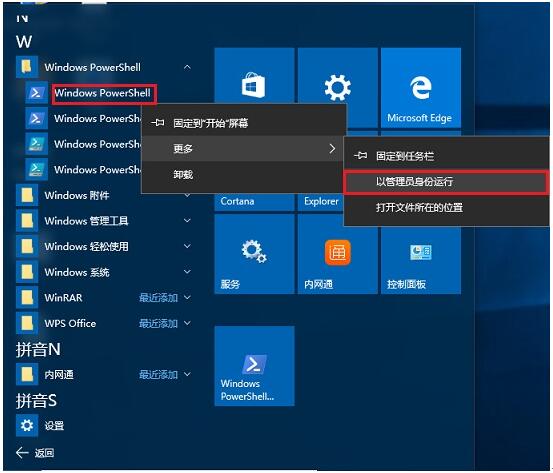The height and width of the screenshot is (473, 553).
Task: Click the Windows 附件 label
Action: [77, 195]
